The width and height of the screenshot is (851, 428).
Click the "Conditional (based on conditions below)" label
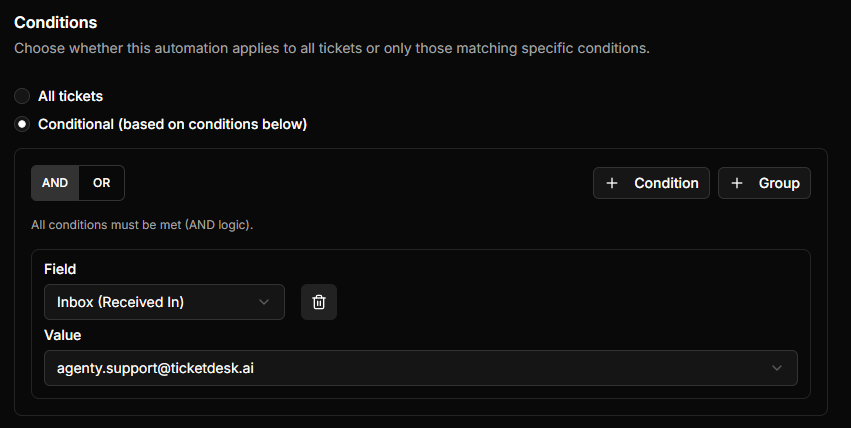[172, 125]
